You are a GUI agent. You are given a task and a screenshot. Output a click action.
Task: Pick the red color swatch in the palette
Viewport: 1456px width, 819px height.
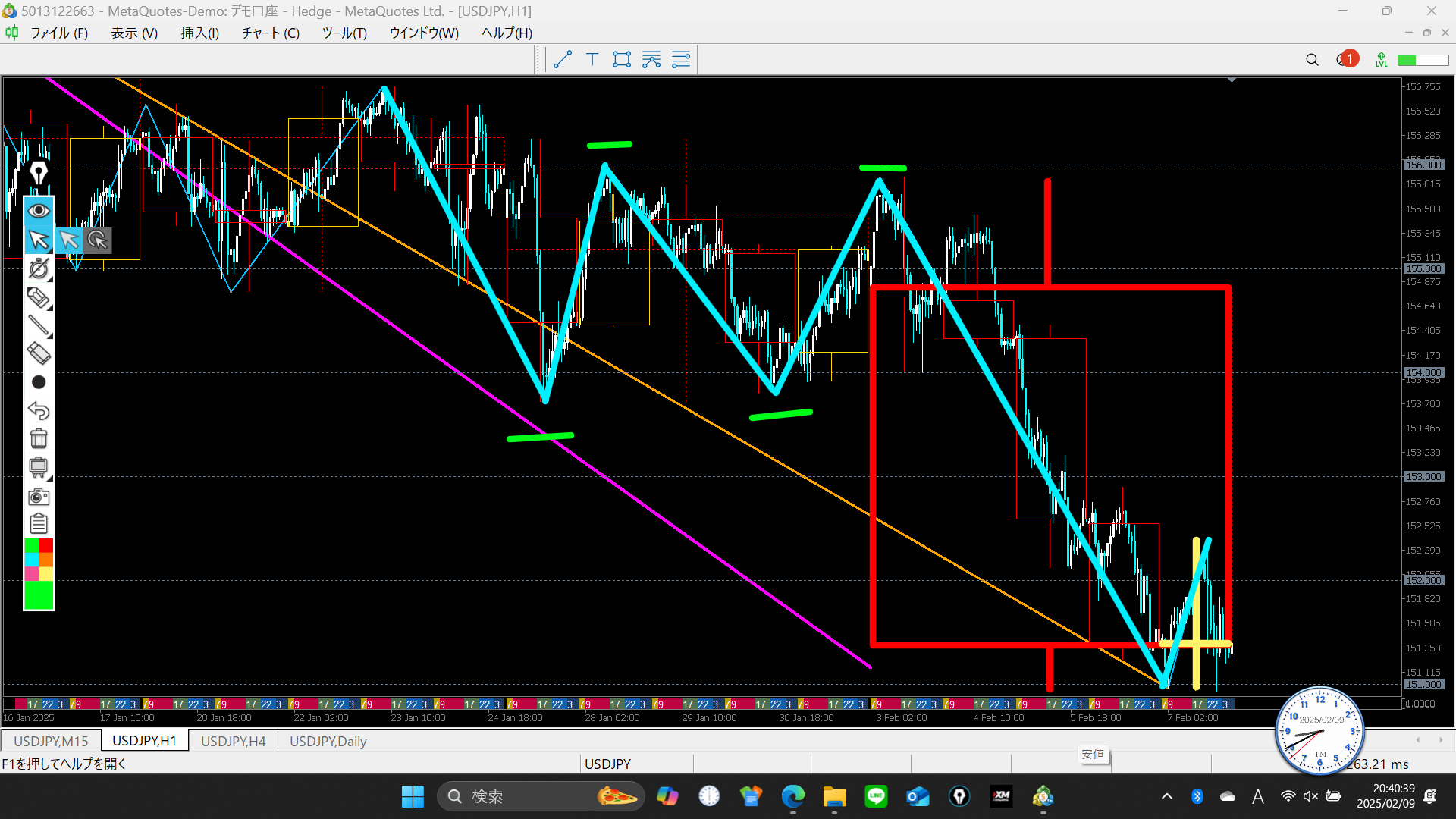[x=46, y=545]
